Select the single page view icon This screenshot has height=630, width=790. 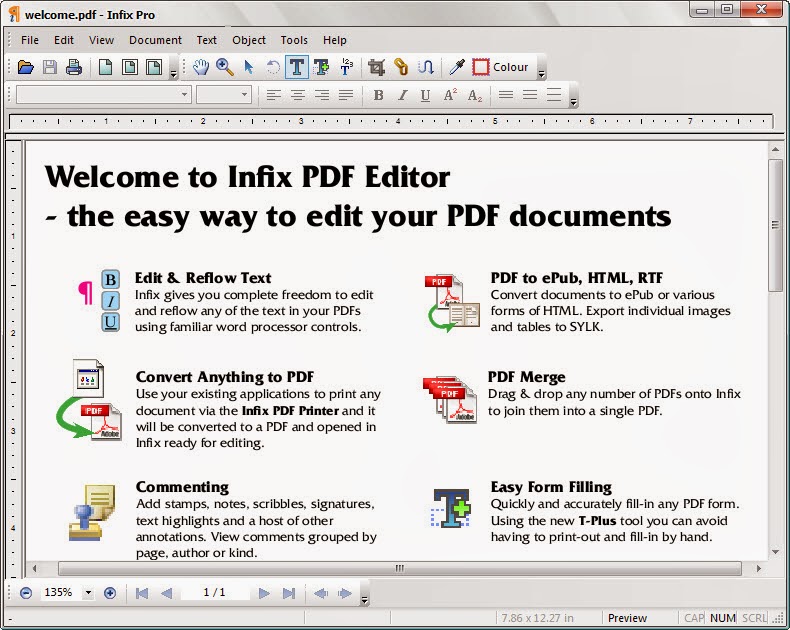coord(105,67)
